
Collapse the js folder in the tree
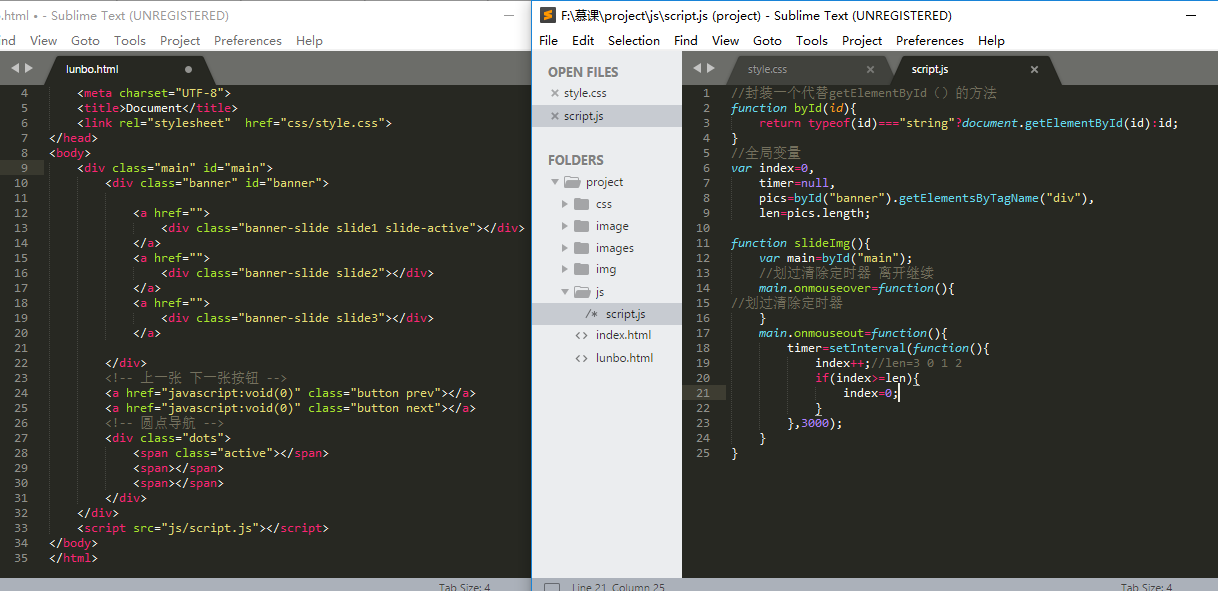click(565, 292)
